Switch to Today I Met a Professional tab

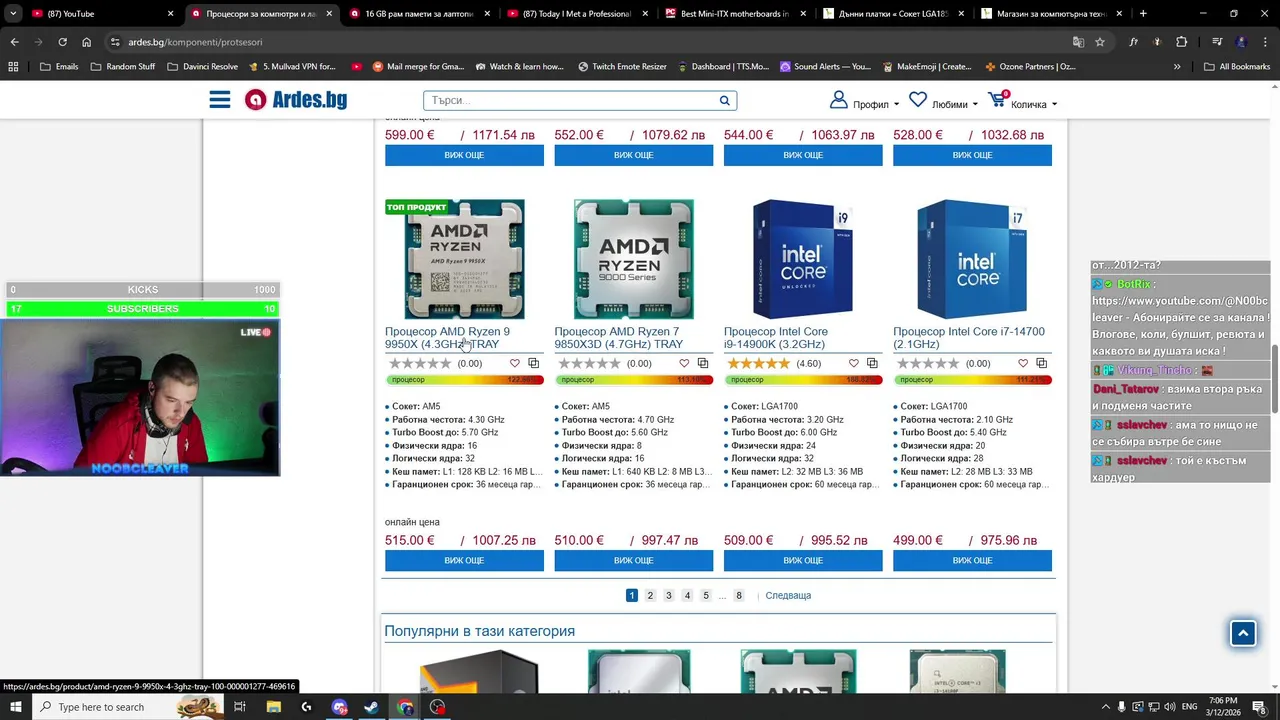pyautogui.click(x=578, y=14)
